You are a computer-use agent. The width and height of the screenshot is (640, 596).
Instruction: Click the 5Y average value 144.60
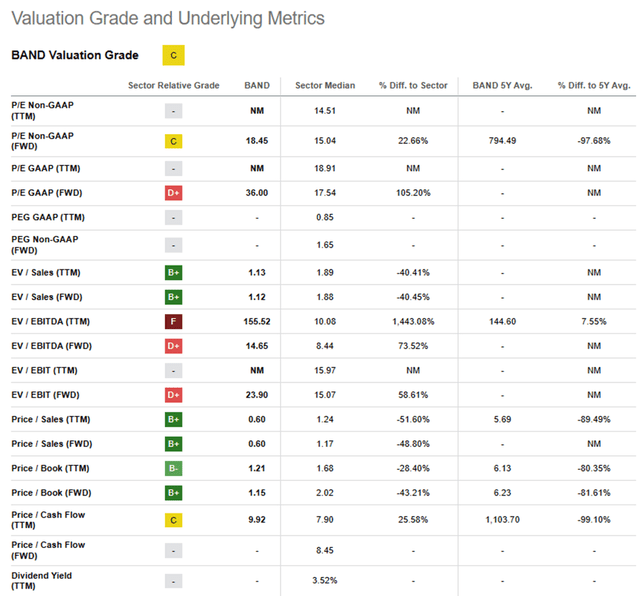502,321
